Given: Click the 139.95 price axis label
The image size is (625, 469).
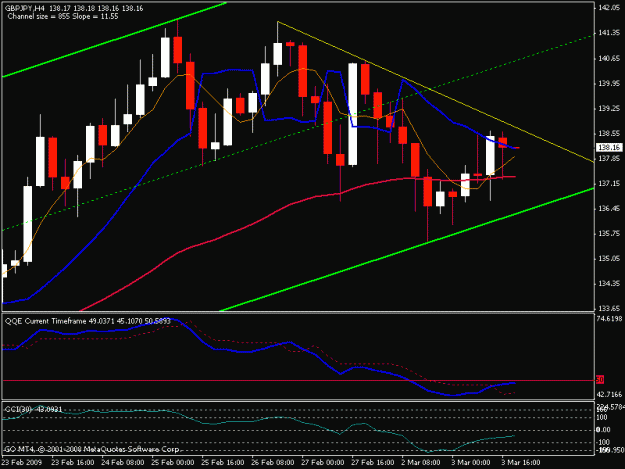Looking at the screenshot, I should click(609, 83).
